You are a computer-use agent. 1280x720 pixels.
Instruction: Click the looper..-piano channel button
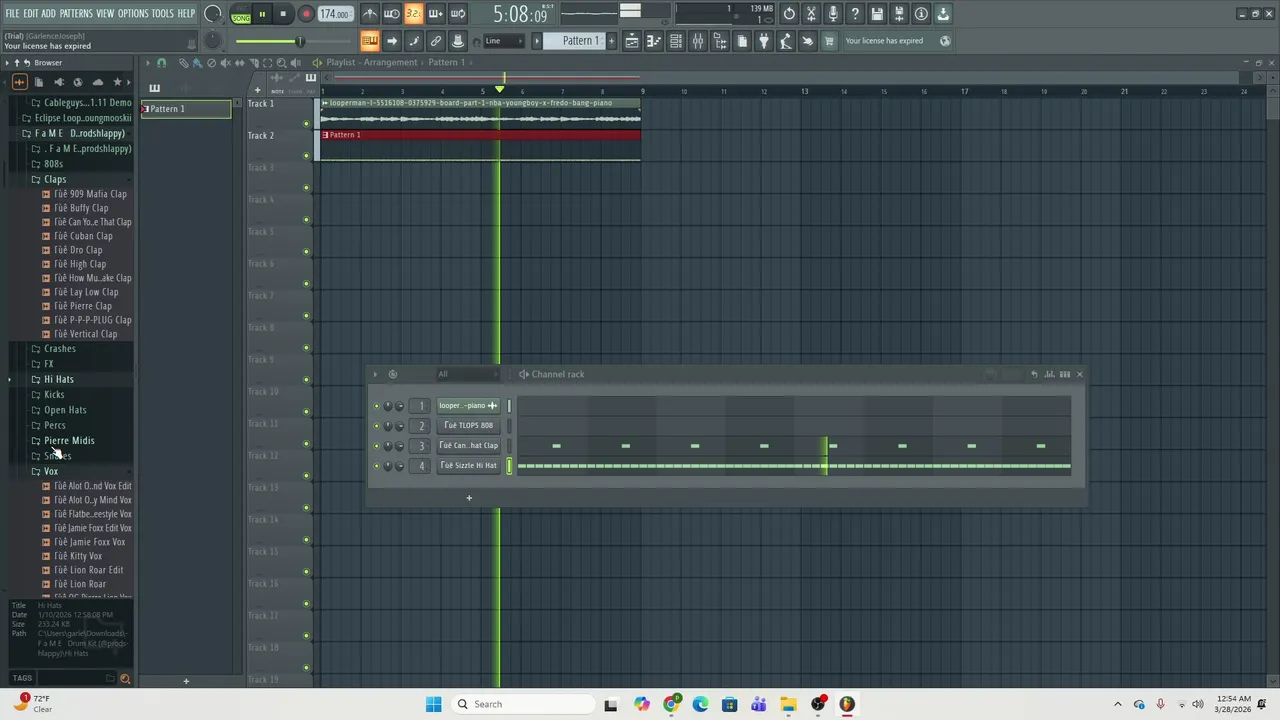click(468, 406)
